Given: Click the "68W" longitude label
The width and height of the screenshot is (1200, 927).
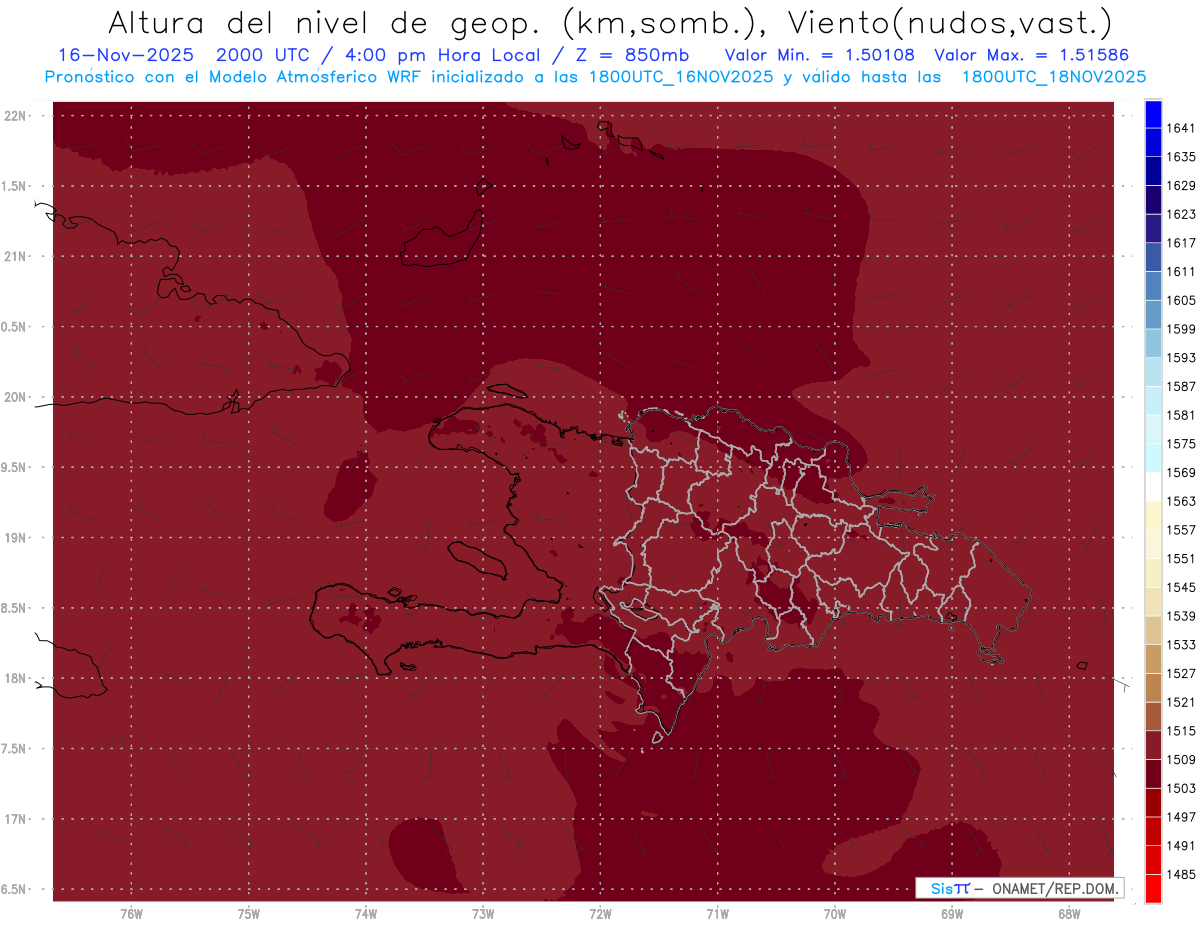Looking at the screenshot, I should click(x=1069, y=913).
